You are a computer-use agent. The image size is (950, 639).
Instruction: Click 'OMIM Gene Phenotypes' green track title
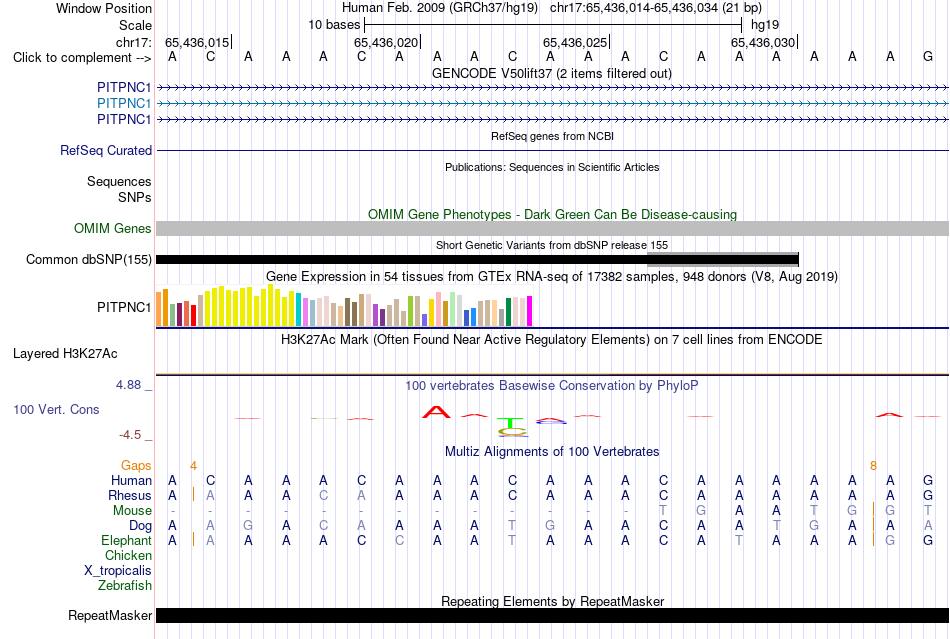(x=552, y=214)
